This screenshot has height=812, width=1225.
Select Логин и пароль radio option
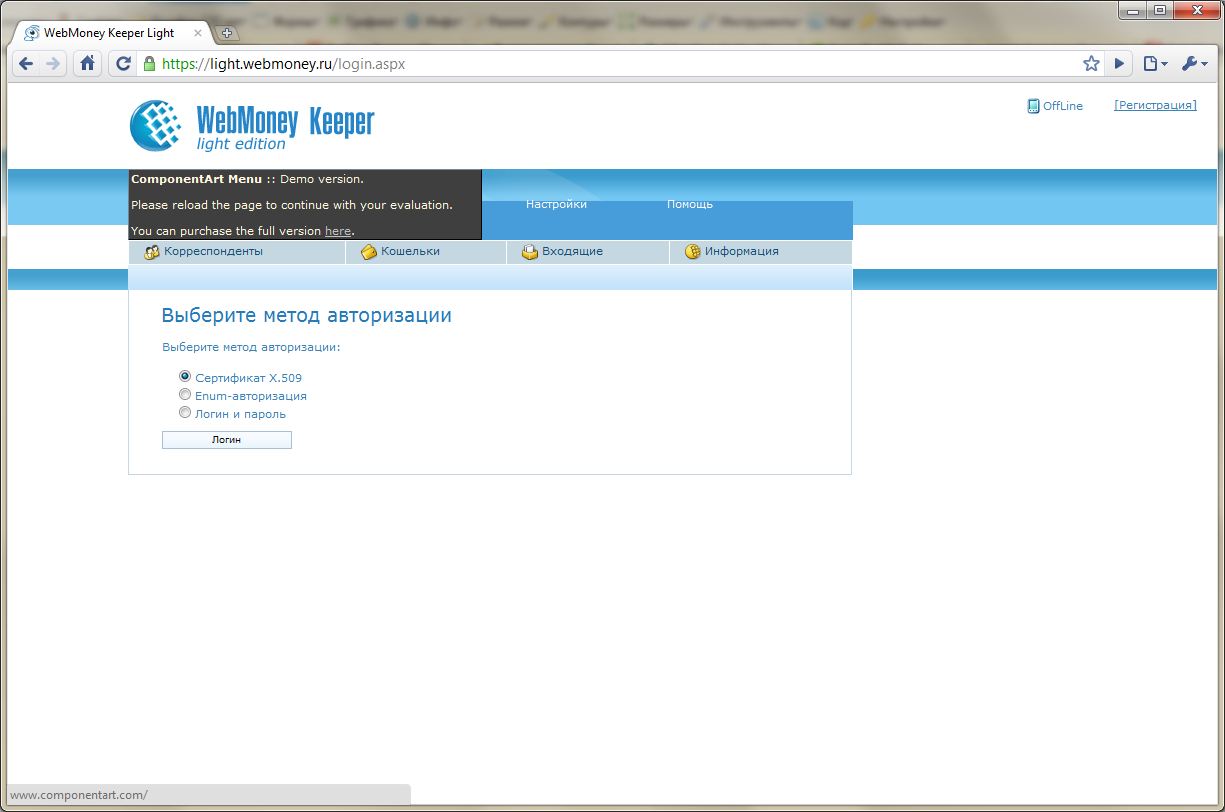[x=185, y=412]
